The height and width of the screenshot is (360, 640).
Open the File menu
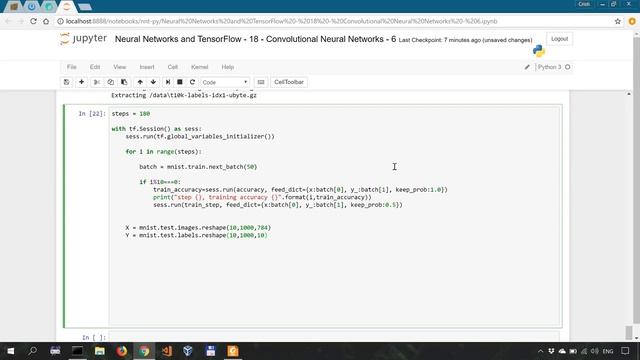pyautogui.click(x=71, y=67)
